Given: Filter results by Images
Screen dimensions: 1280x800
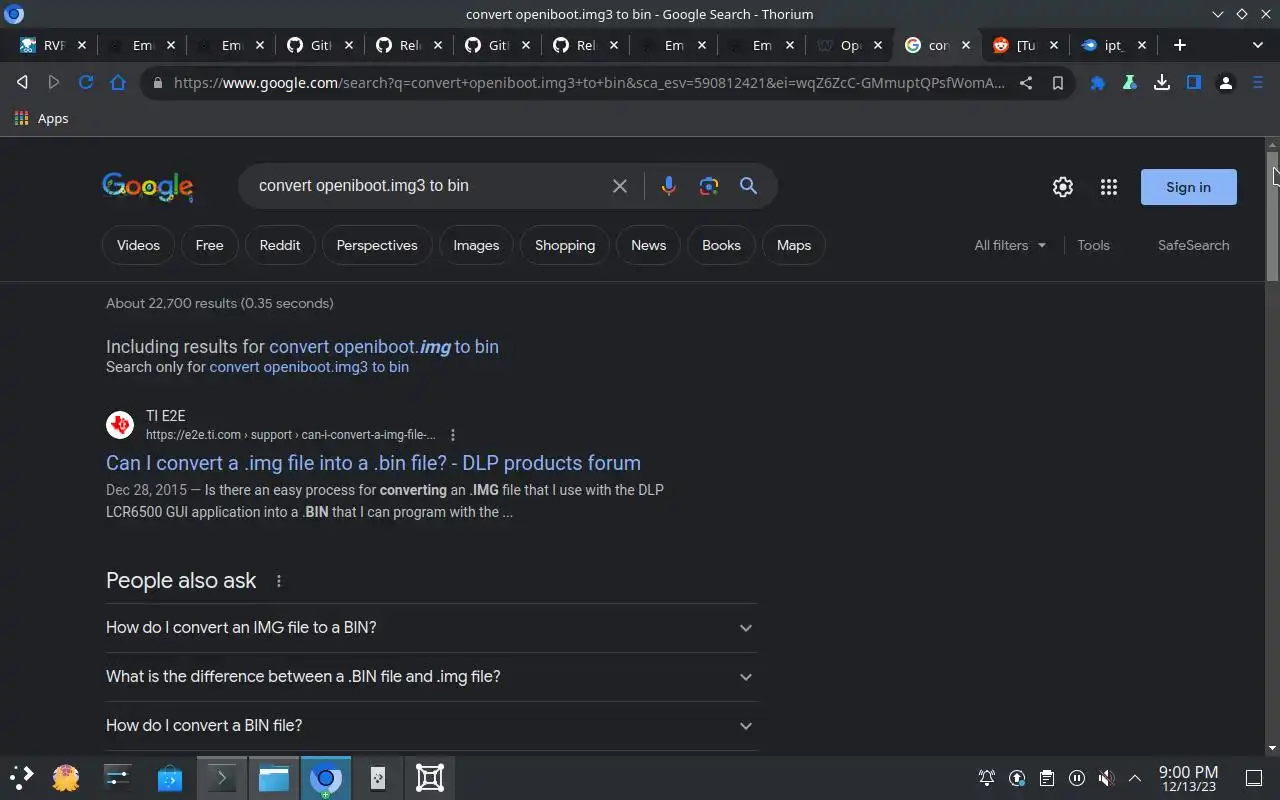Looking at the screenshot, I should click(476, 245).
